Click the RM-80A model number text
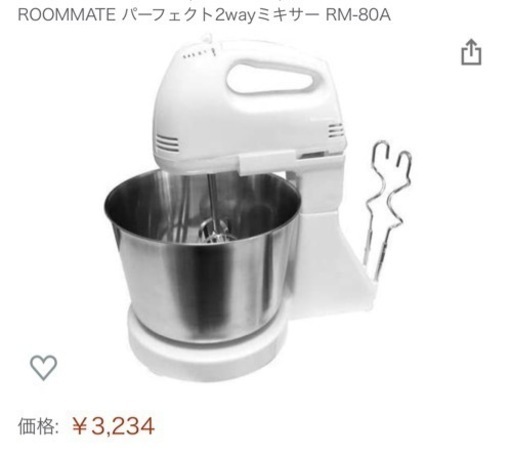The image size is (512, 455). pyautogui.click(x=358, y=15)
